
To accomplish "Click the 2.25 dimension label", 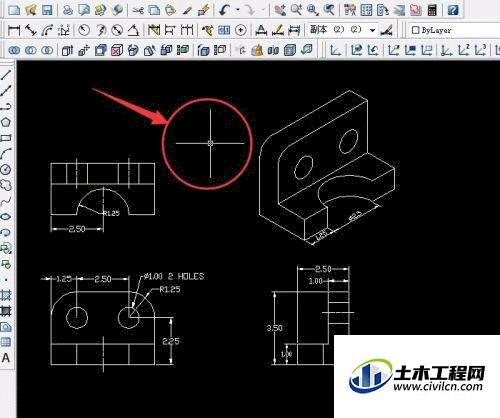I will click(x=171, y=341).
